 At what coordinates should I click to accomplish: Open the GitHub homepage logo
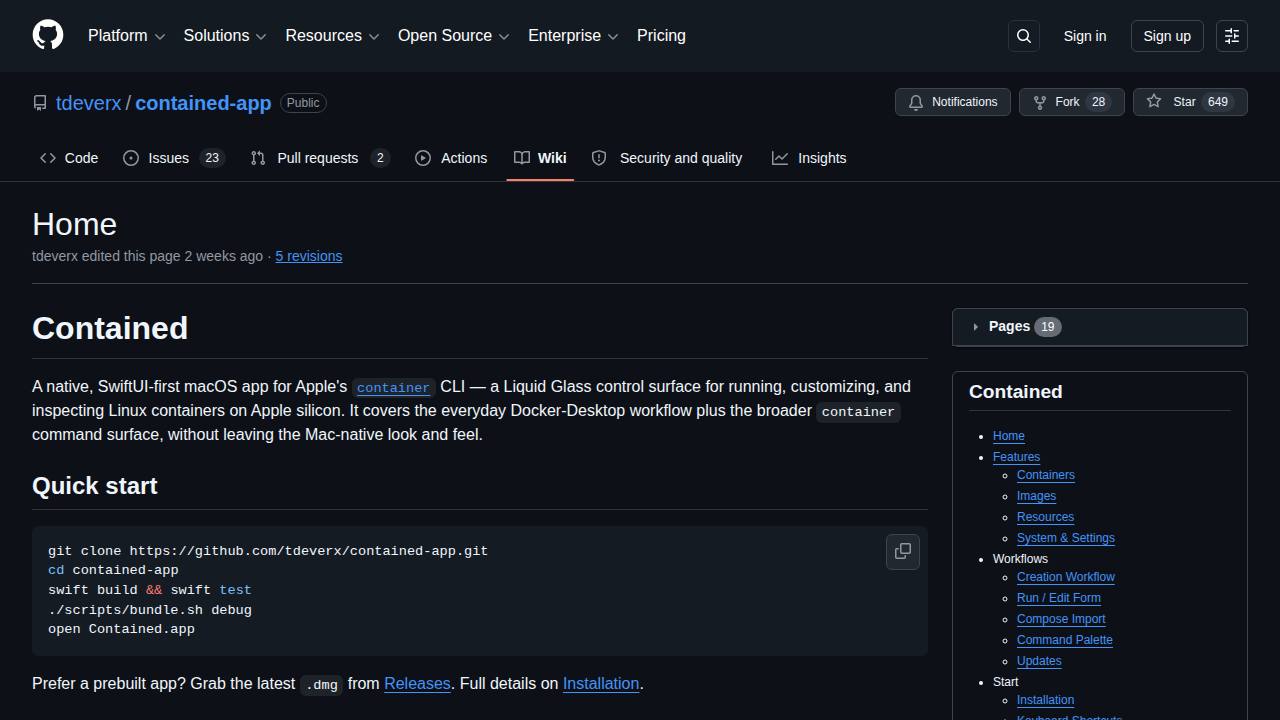(x=48, y=35)
